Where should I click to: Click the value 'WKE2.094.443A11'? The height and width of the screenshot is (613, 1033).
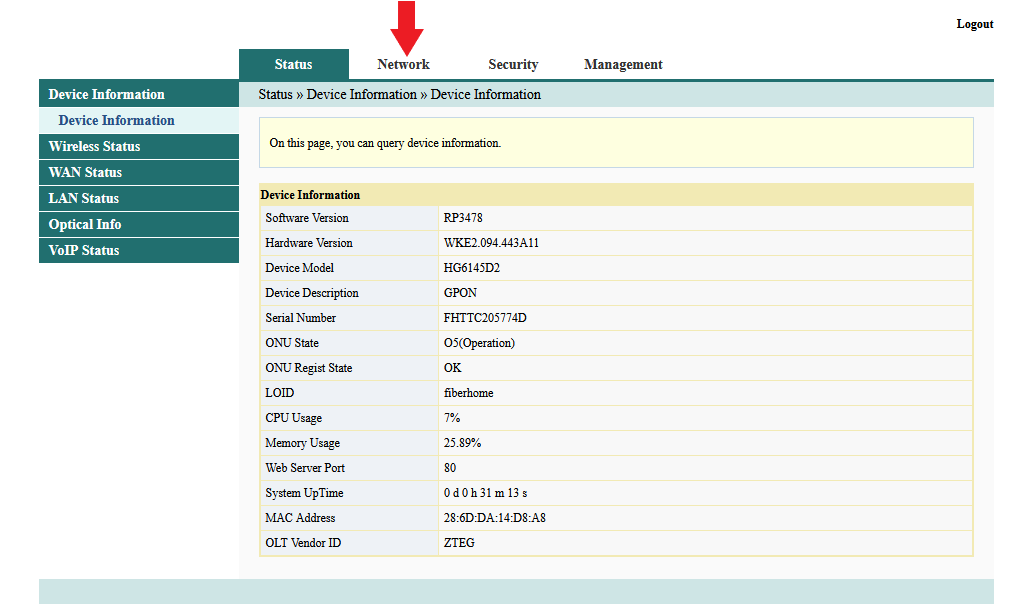pyautogui.click(x=491, y=243)
